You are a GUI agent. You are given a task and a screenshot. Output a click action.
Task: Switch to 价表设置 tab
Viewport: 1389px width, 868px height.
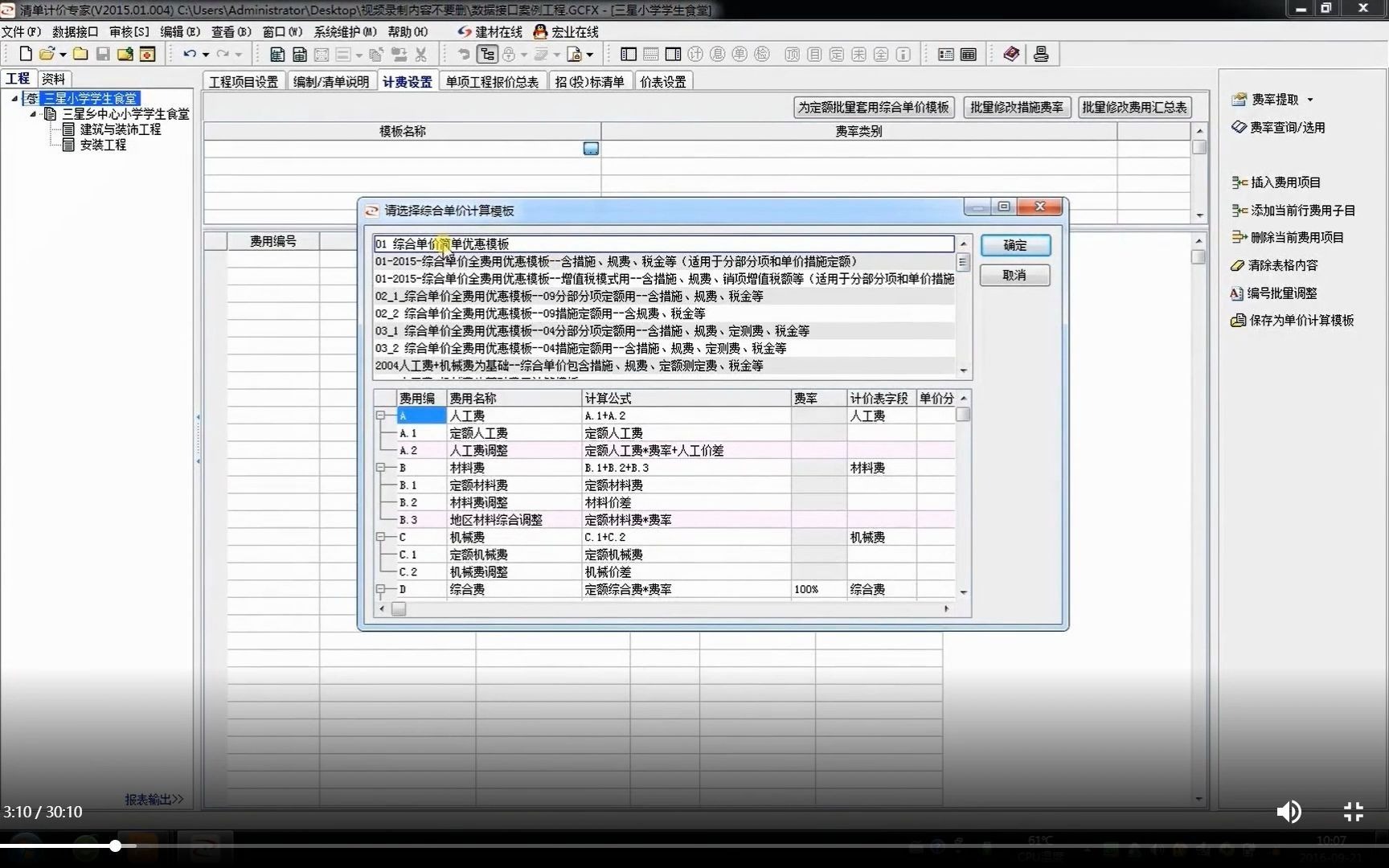click(x=663, y=82)
